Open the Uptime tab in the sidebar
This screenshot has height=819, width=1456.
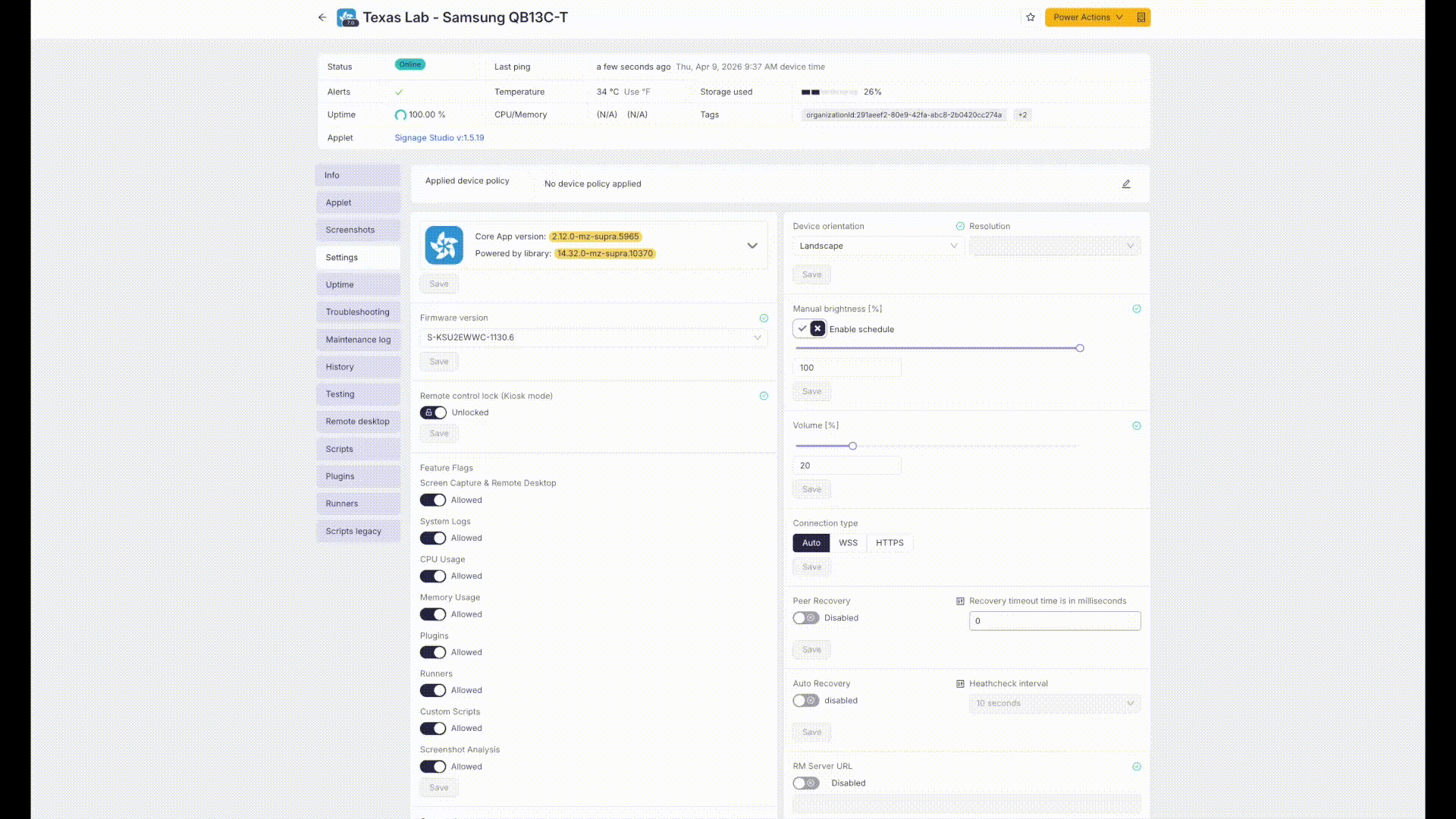click(x=358, y=285)
